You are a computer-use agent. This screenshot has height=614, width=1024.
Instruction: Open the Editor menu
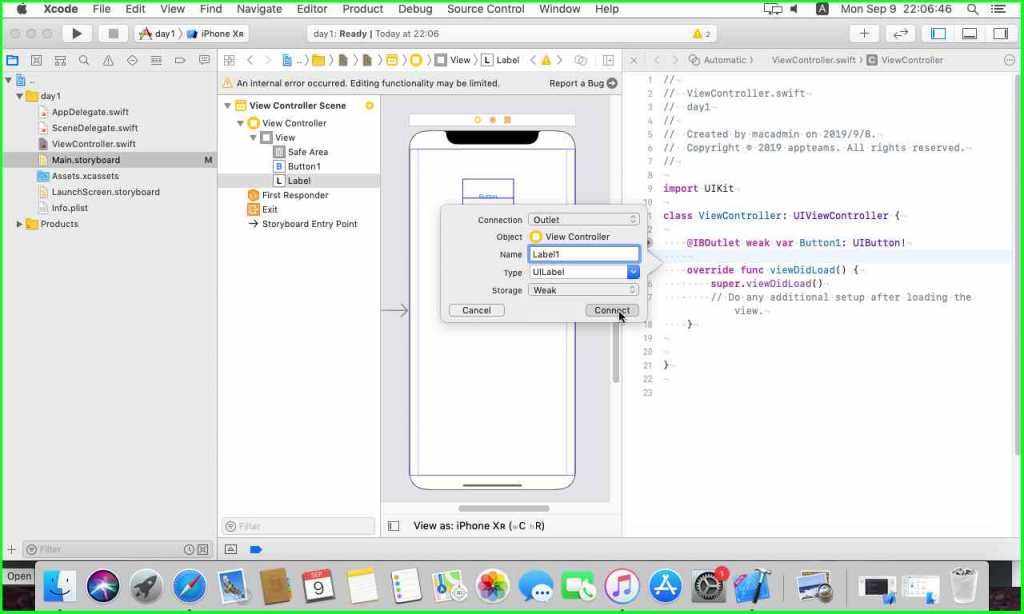click(x=312, y=9)
